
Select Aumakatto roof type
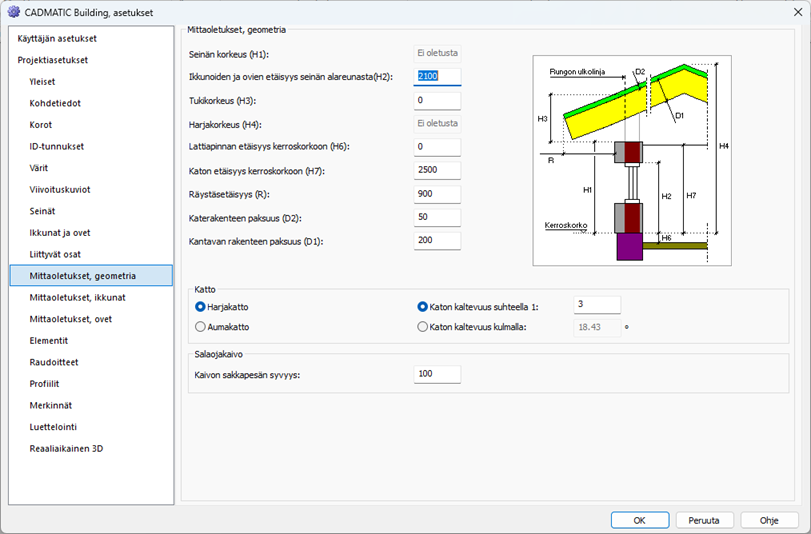(x=201, y=326)
